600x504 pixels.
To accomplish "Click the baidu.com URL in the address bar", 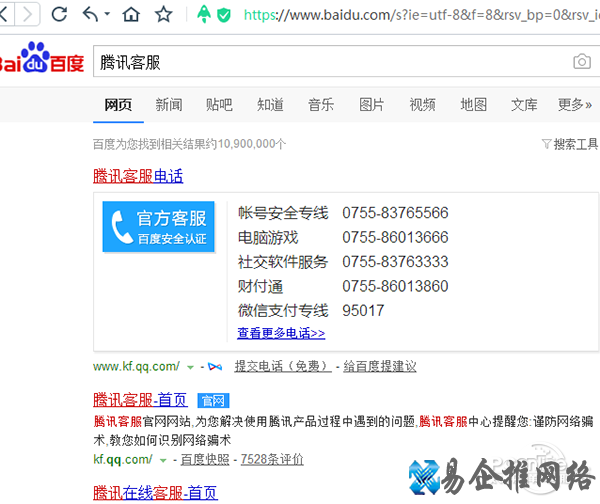I will point(421,15).
